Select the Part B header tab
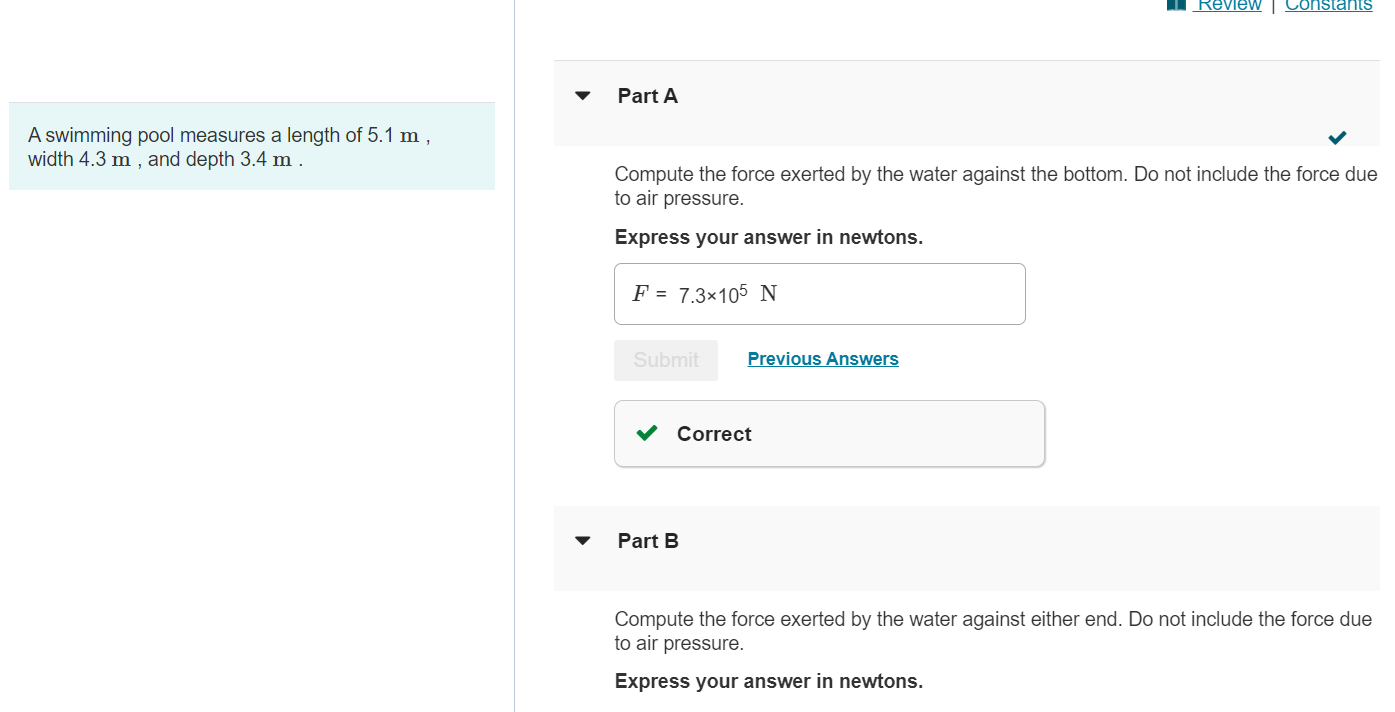This screenshot has width=1395, height=712. [x=647, y=540]
